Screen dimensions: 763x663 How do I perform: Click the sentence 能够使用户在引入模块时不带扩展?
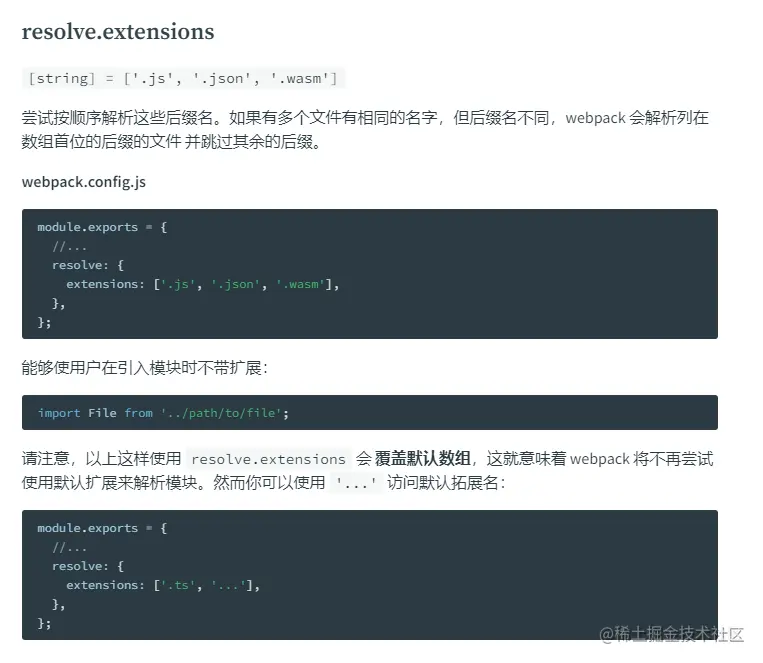click(x=145, y=368)
